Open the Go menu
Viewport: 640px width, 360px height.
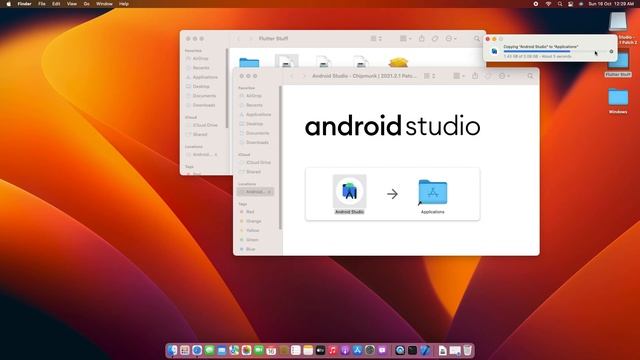tap(87, 4)
